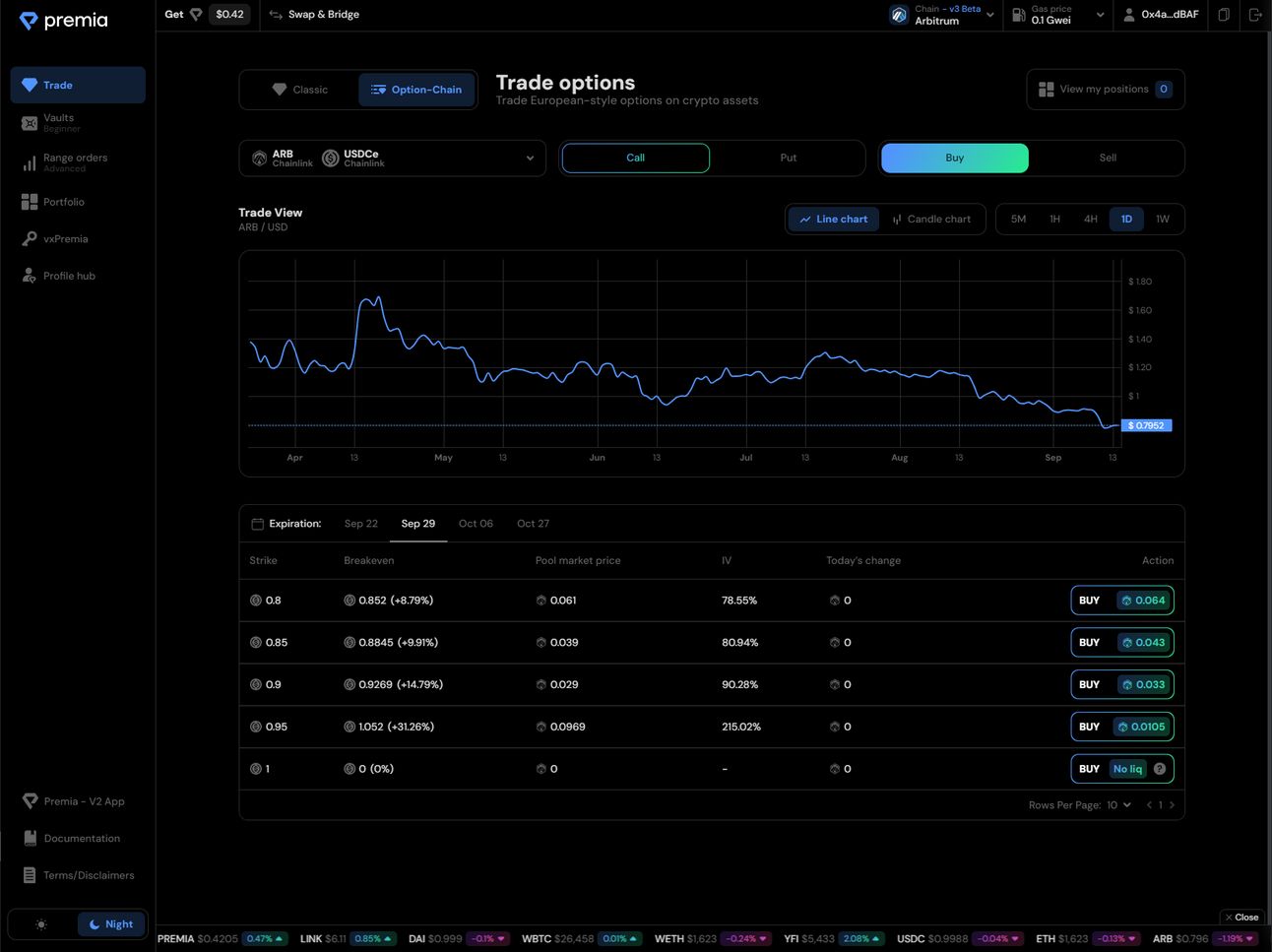The height and width of the screenshot is (952, 1272).
Task: Select the Sep 29 expiration tab
Action: point(418,524)
